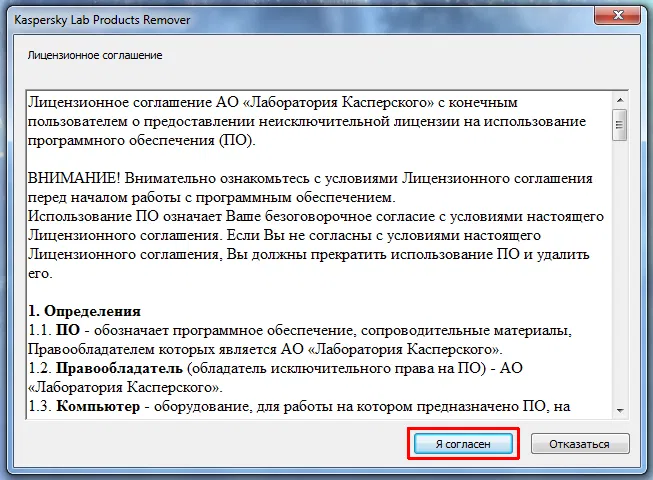Click the bold "ПО" term in clause 1.1
This screenshot has height=480, width=653.
[x=68, y=330]
